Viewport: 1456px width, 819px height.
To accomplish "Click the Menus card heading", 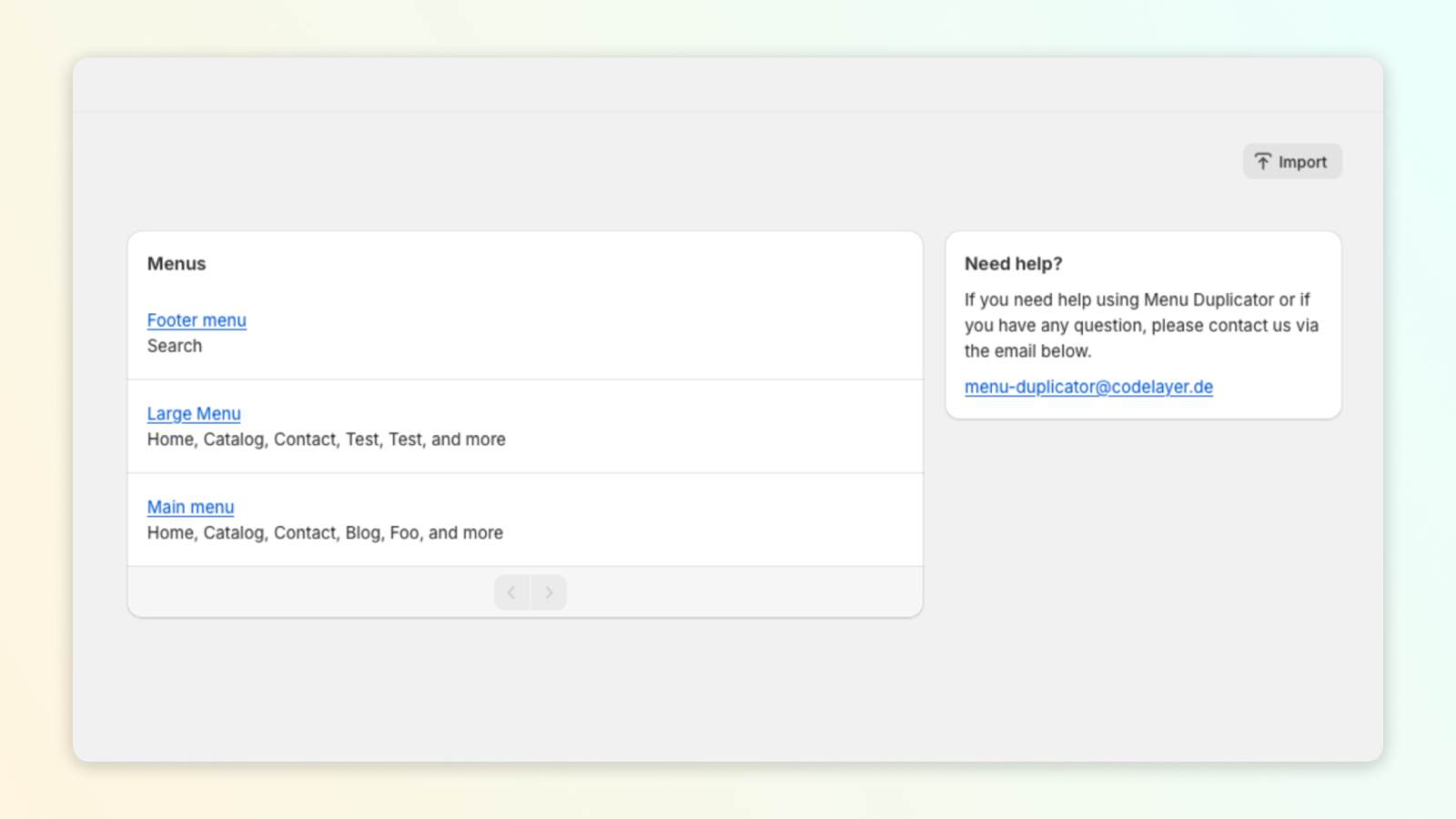I will 176,263.
